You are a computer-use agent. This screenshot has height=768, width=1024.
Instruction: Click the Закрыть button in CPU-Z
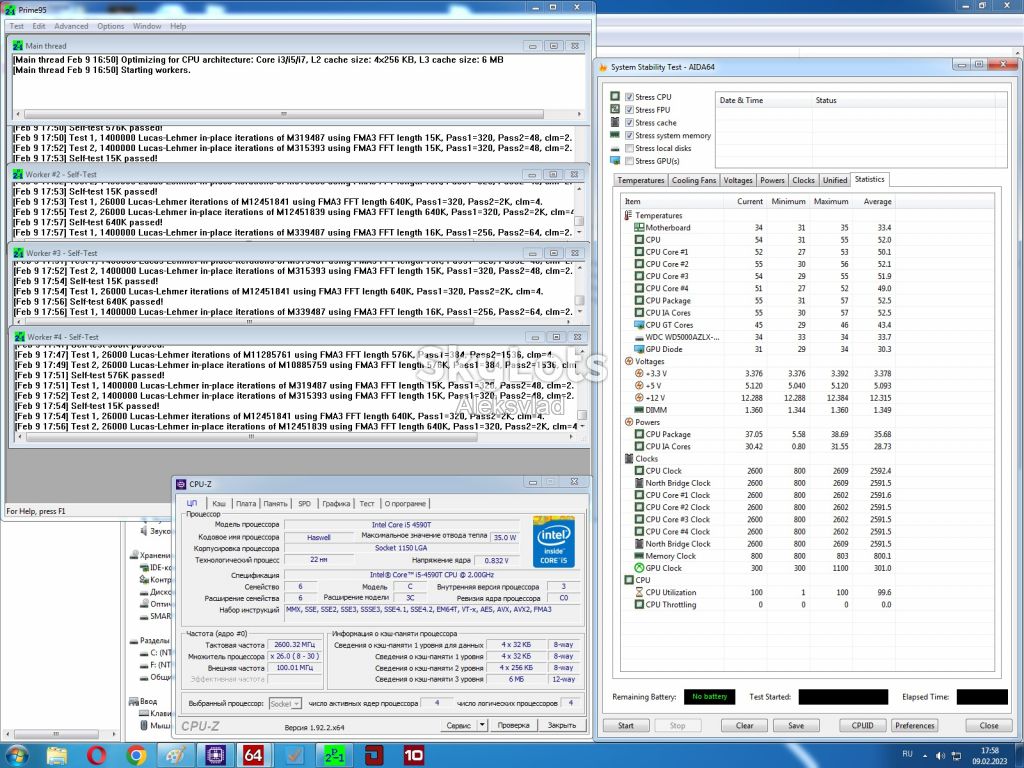[562, 725]
